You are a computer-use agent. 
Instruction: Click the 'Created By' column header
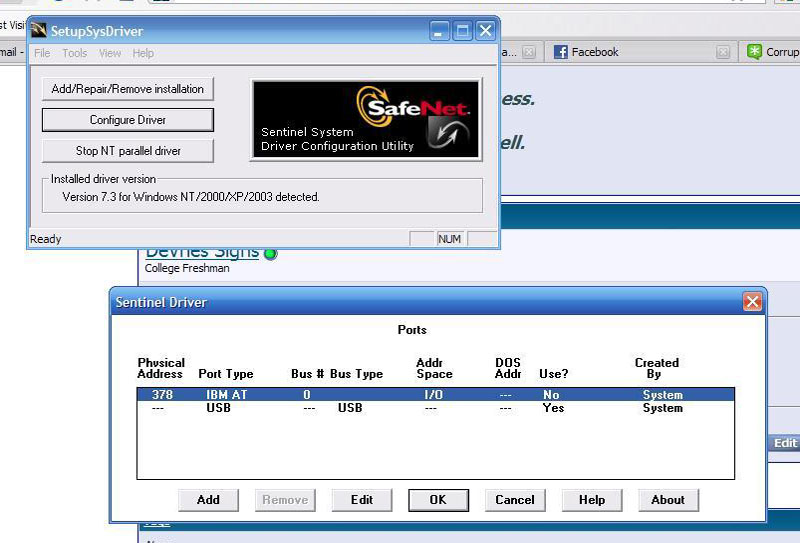(657, 368)
